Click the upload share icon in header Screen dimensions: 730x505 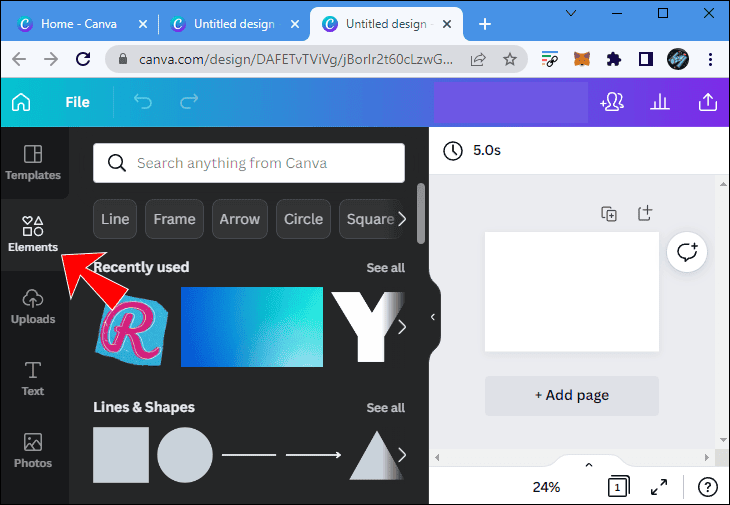[x=708, y=102]
